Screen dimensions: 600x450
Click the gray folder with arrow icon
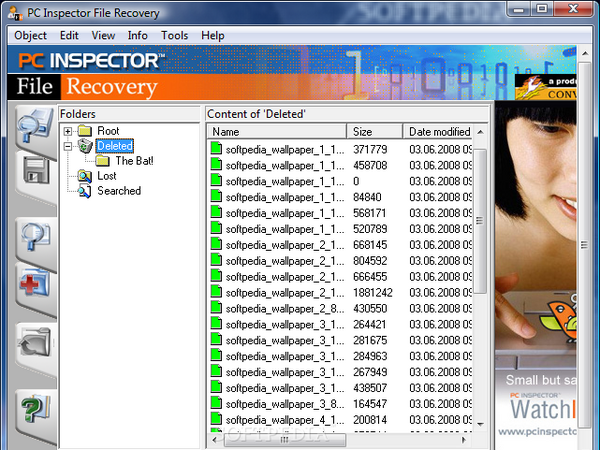(35, 342)
